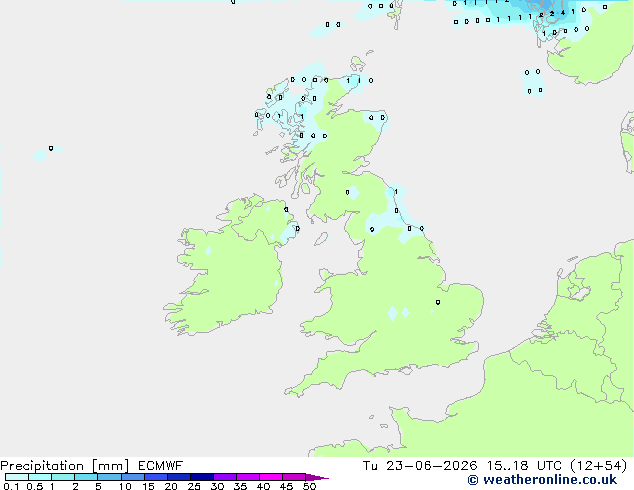
Task: Click the 5 to 10 mm legend swatch
Action: tap(109, 477)
